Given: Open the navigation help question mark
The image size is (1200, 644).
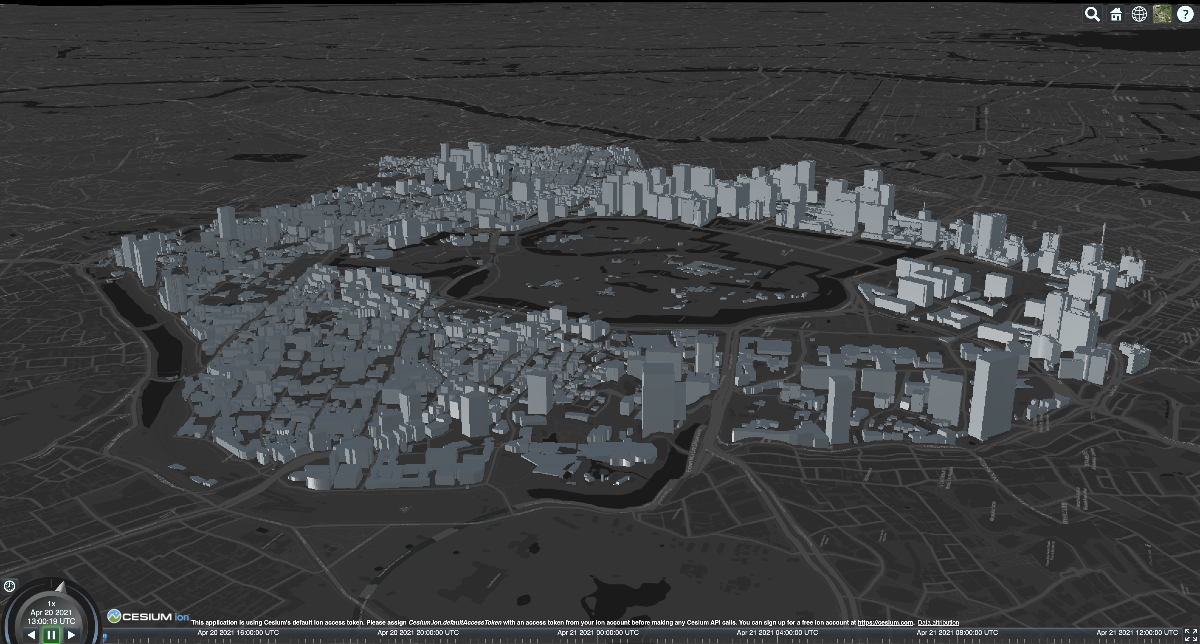Looking at the screenshot, I should pos(1185,14).
